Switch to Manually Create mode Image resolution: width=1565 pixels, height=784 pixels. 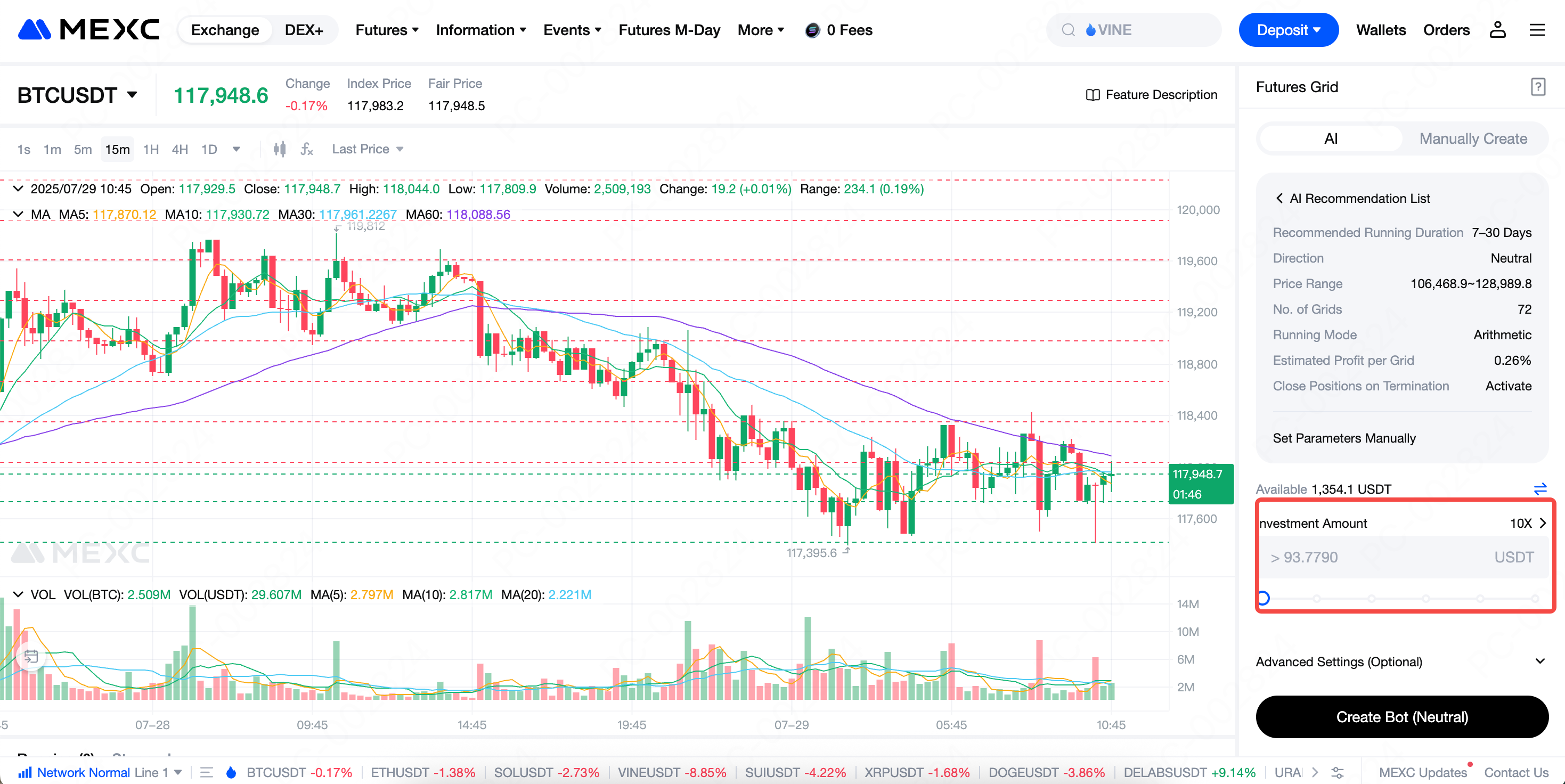(x=1473, y=139)
